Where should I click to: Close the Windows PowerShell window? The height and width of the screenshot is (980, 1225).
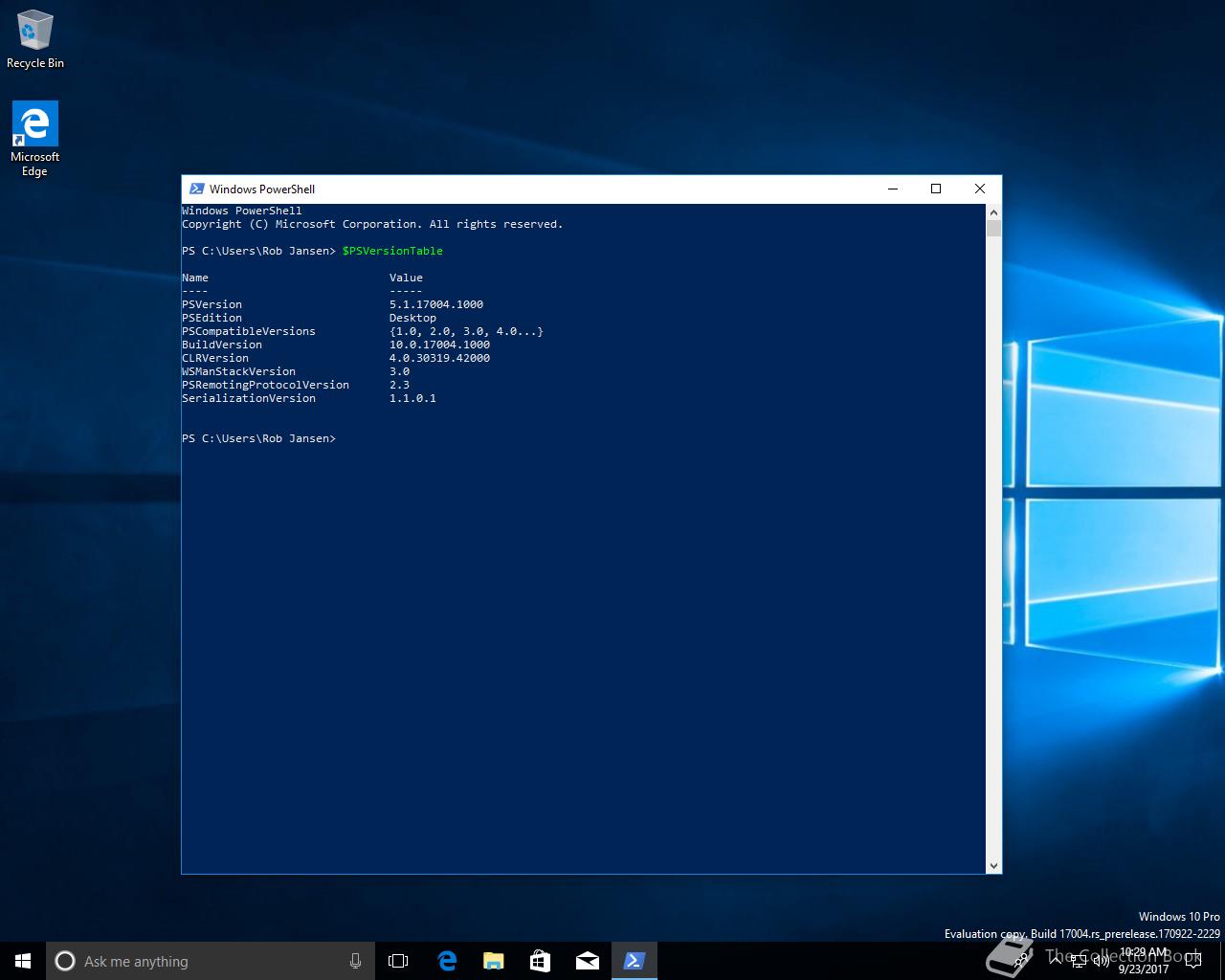coord(979,189)
